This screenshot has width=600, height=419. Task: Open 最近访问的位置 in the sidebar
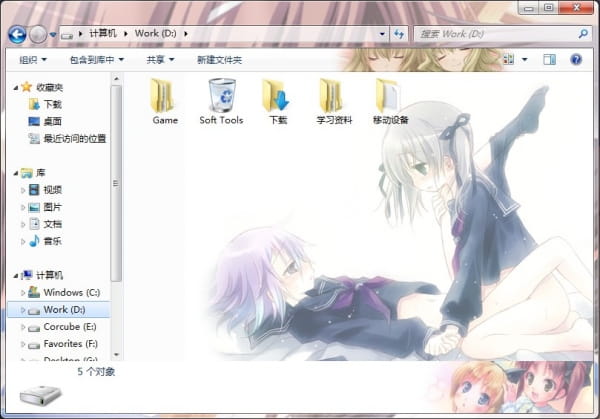point(75,139)
